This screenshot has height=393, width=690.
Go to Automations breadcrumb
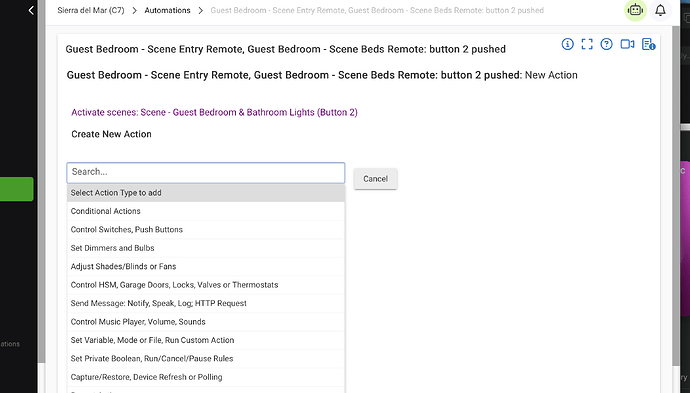(x=167, y=10)
